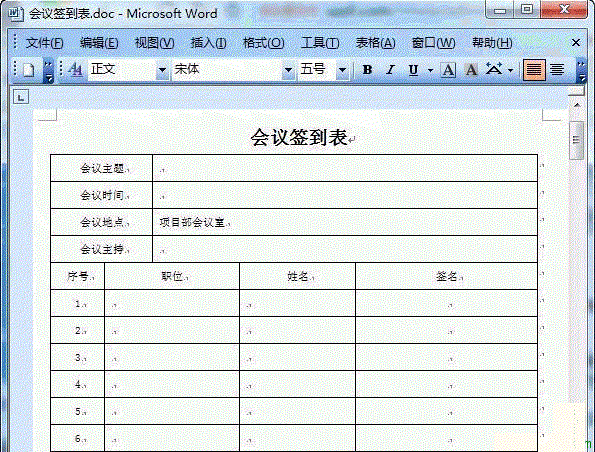Close the document with menu-bar X
The height and width of the screenshot is (452, 595).
pyautogui.click(x=576, y=43)
